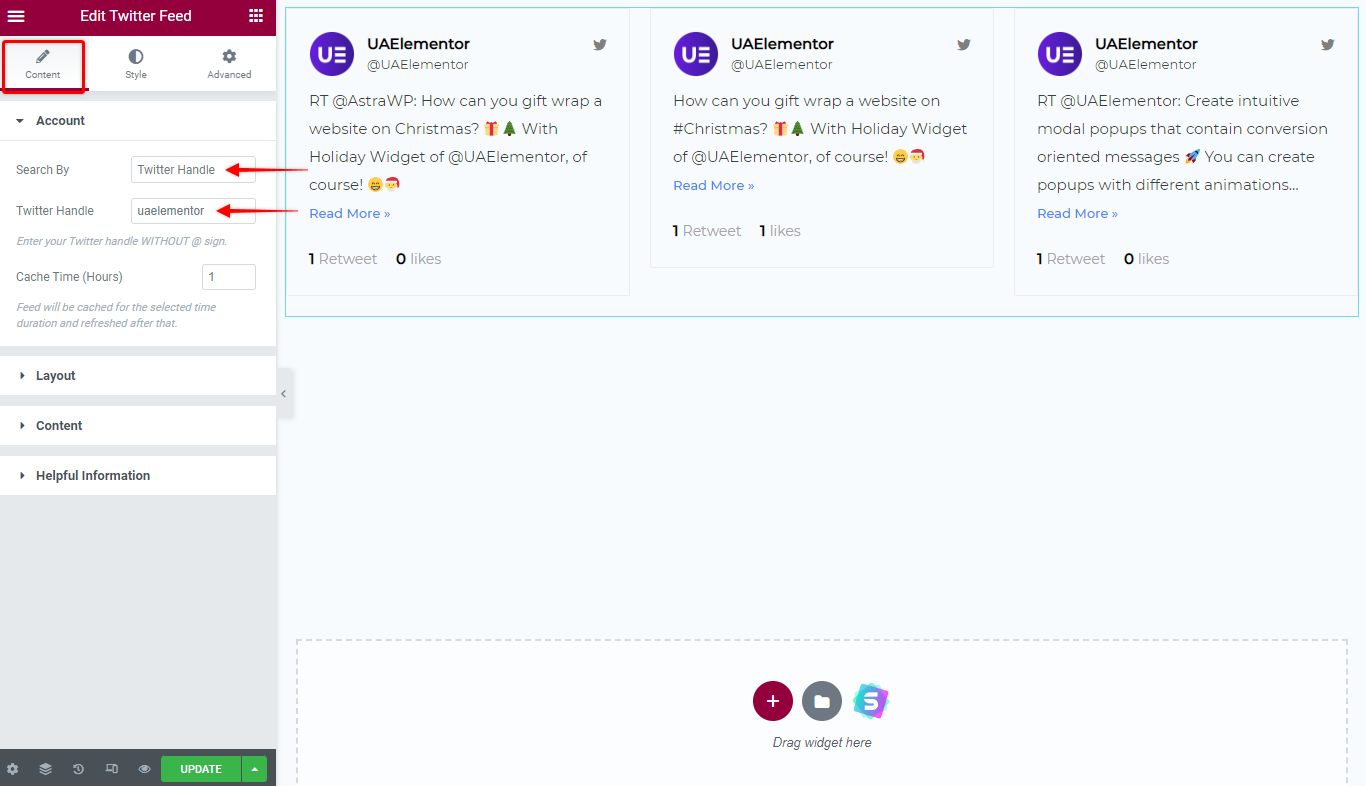Open the Elementor hamburger menu
Screen dimensions: 1366x786
click(x=16, y=16)
